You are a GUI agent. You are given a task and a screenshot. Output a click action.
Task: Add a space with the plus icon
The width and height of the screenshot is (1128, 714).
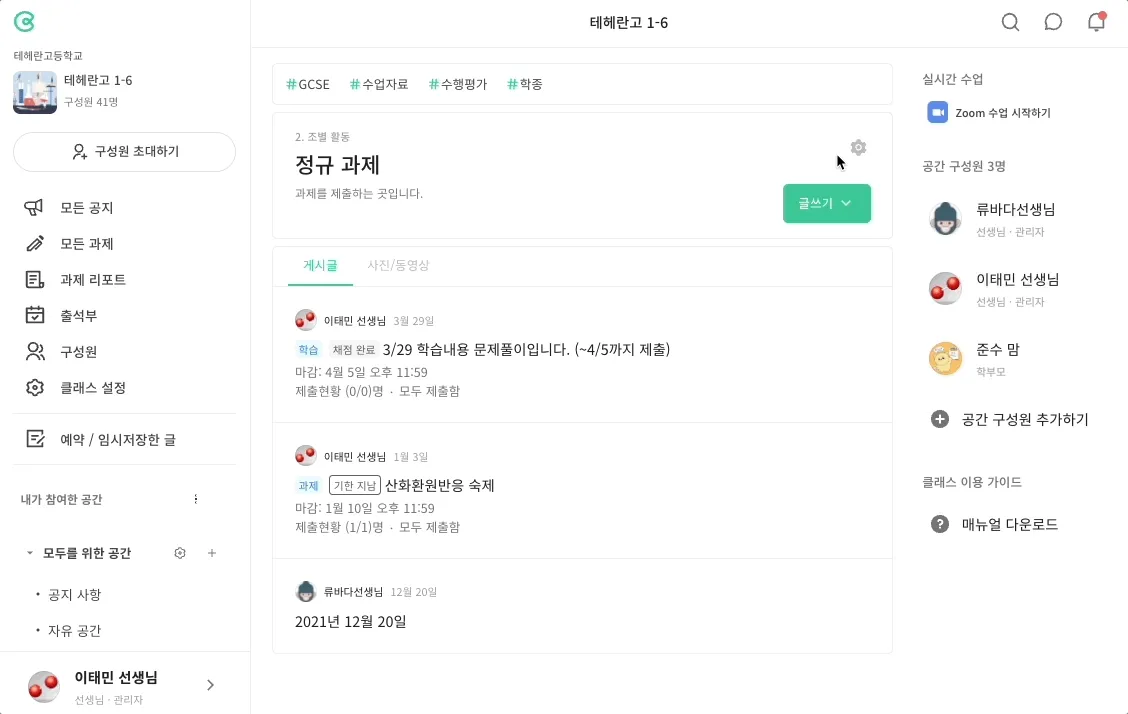[x=212, y=553]
